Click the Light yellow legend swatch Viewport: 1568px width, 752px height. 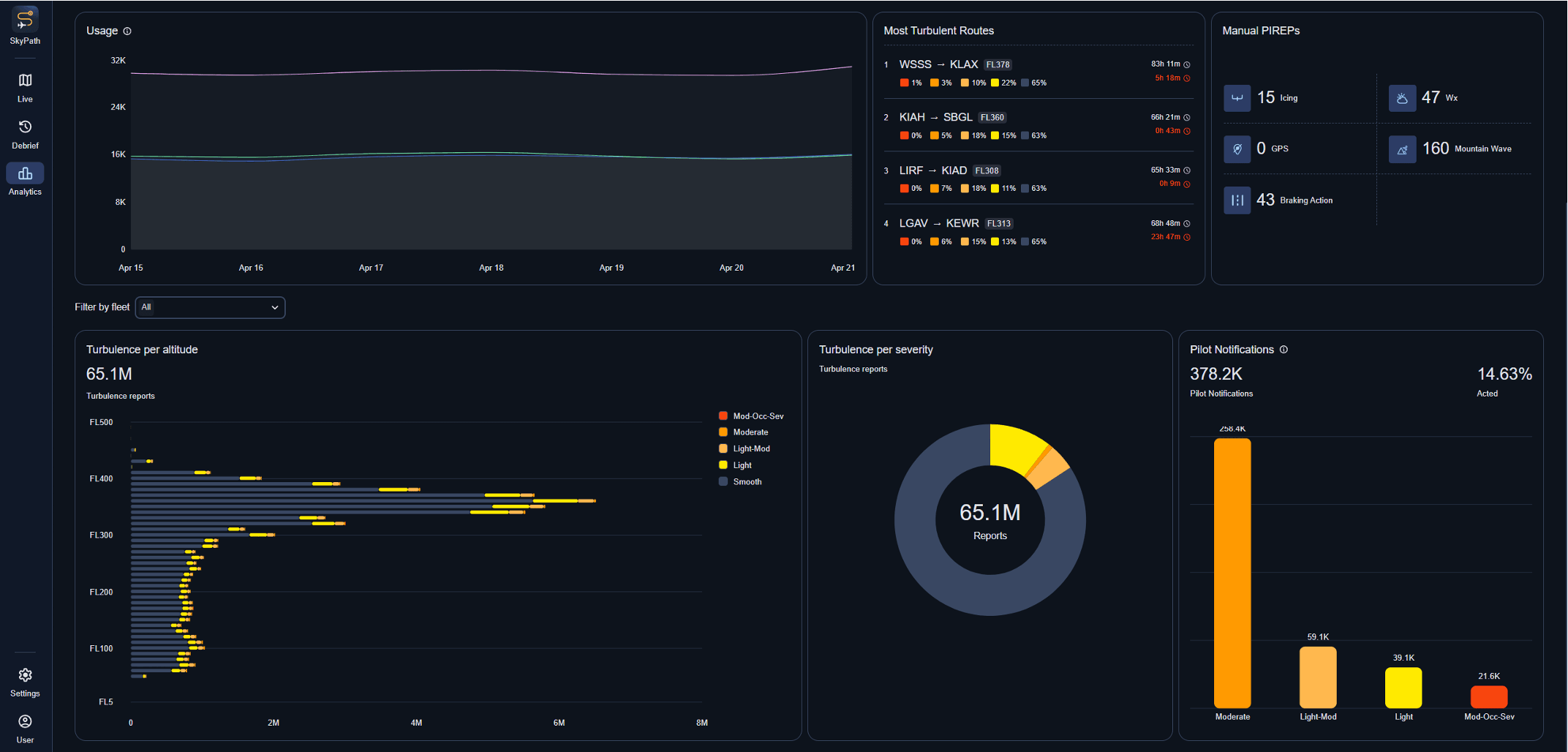(x=723, y=465)
